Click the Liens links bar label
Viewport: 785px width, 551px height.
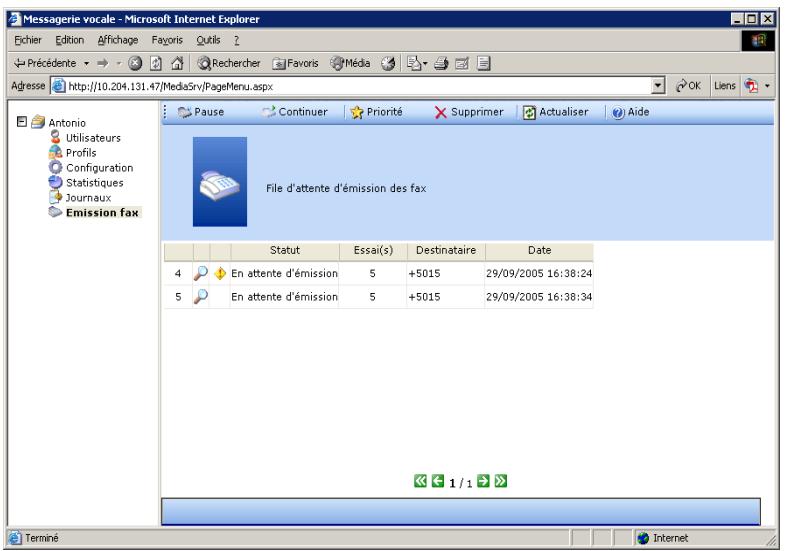(724, 86)
